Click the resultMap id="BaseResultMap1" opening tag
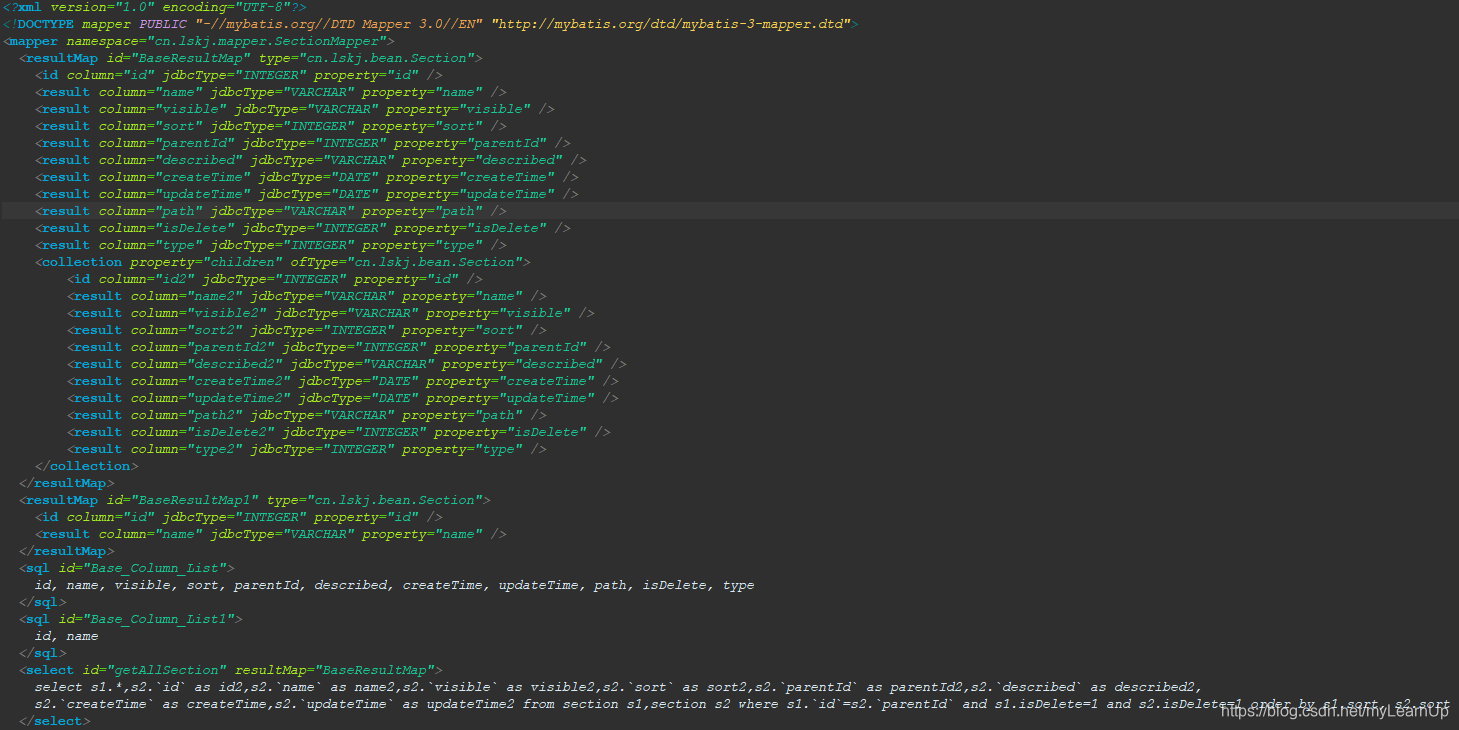 click(x=254, y=500)
